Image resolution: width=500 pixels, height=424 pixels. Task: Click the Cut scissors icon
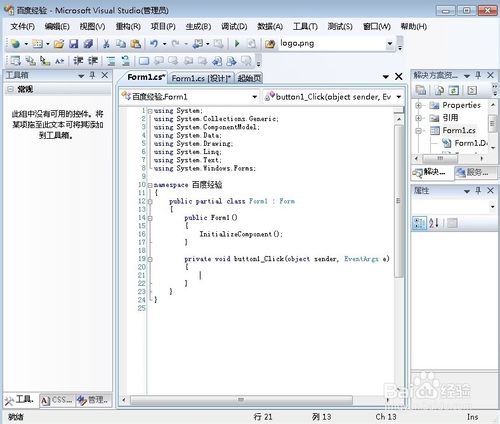[106, 44]
